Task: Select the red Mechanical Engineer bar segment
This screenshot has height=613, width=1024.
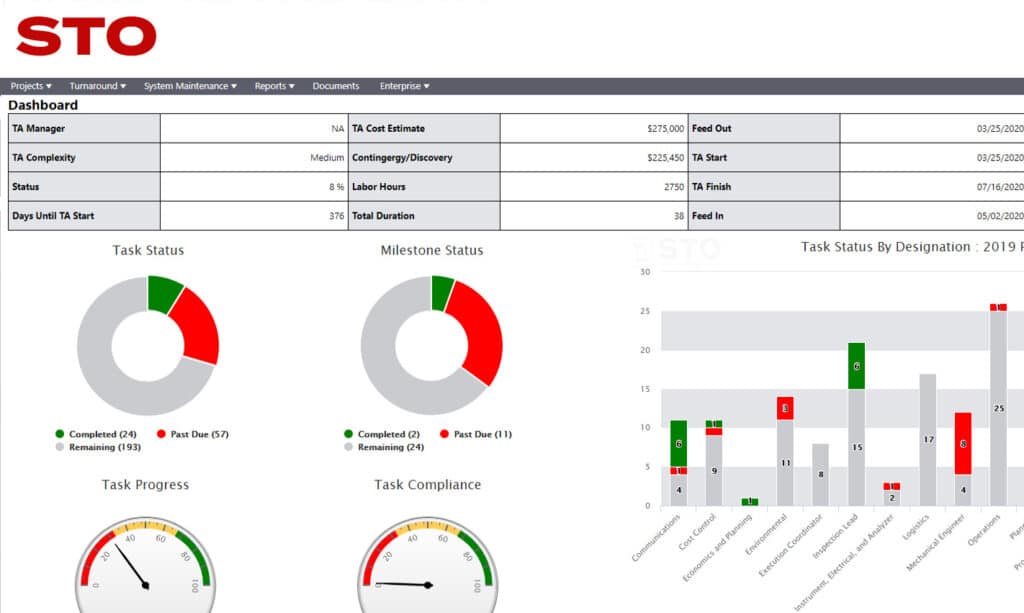Action: pyautogui.click(x=963, y=443)
